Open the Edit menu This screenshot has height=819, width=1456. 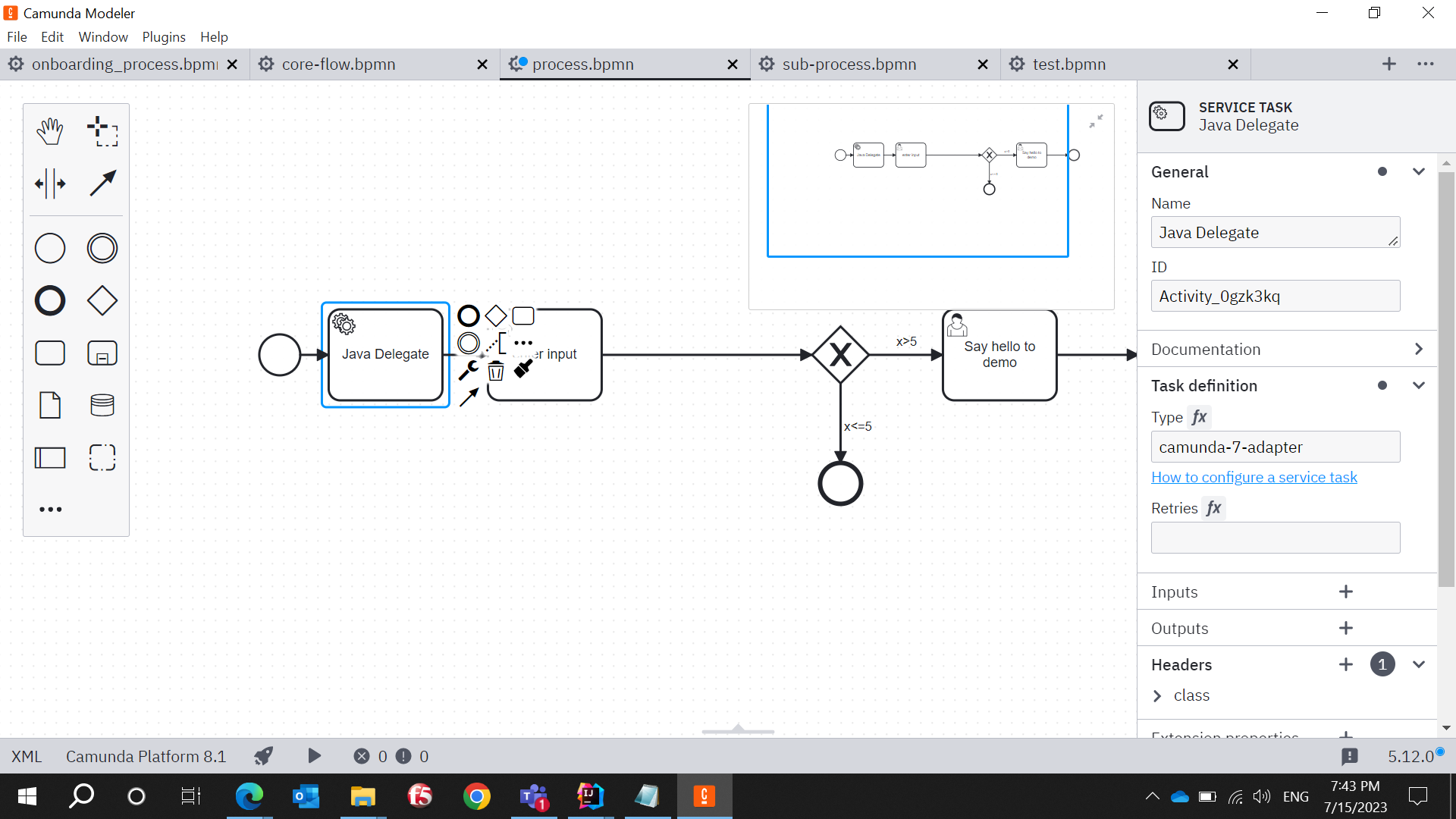pyautogui.click(x=52, y=36)
